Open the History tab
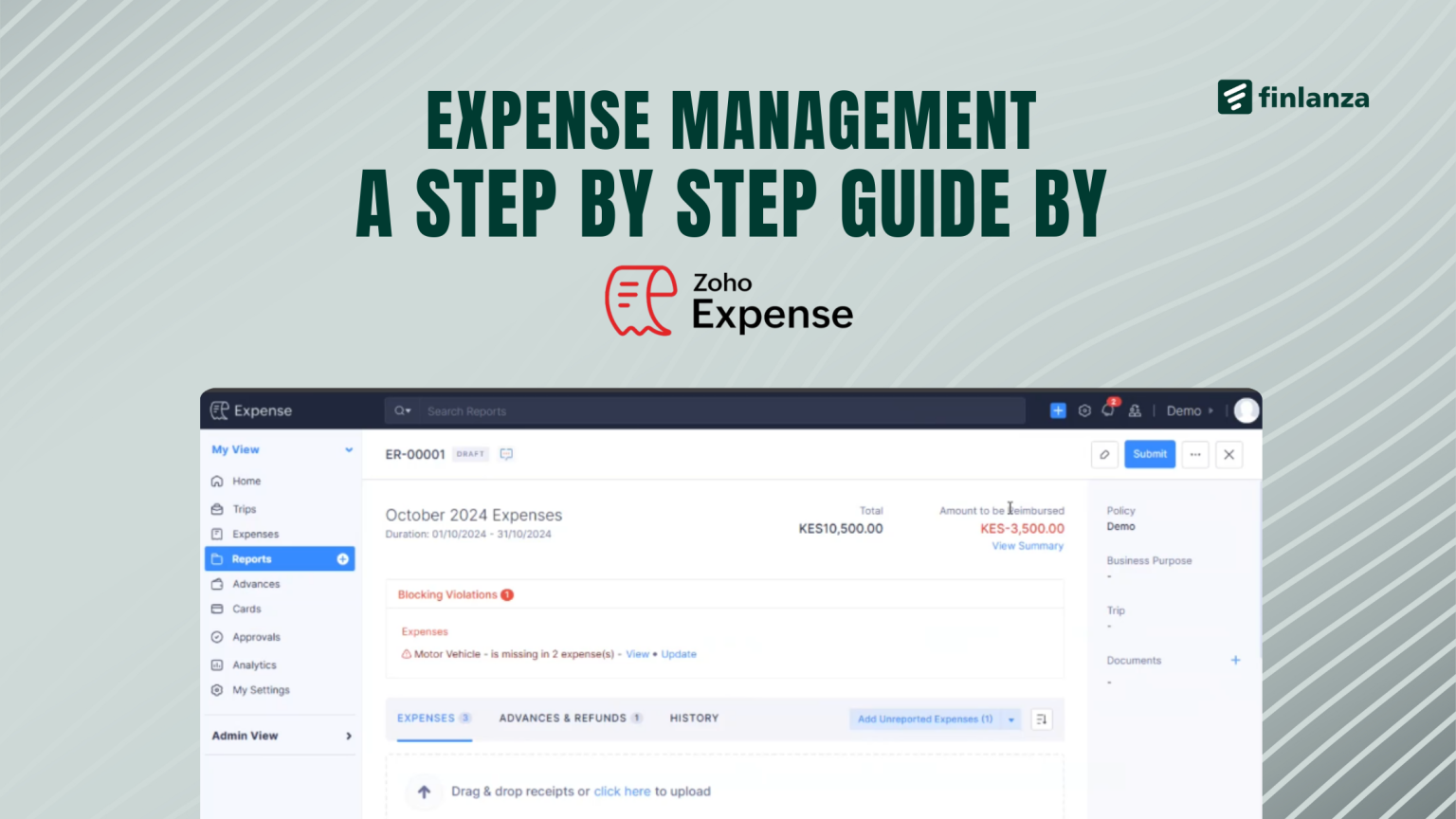The width and height of the screenshot is (1456, 819). click(693, 718)
